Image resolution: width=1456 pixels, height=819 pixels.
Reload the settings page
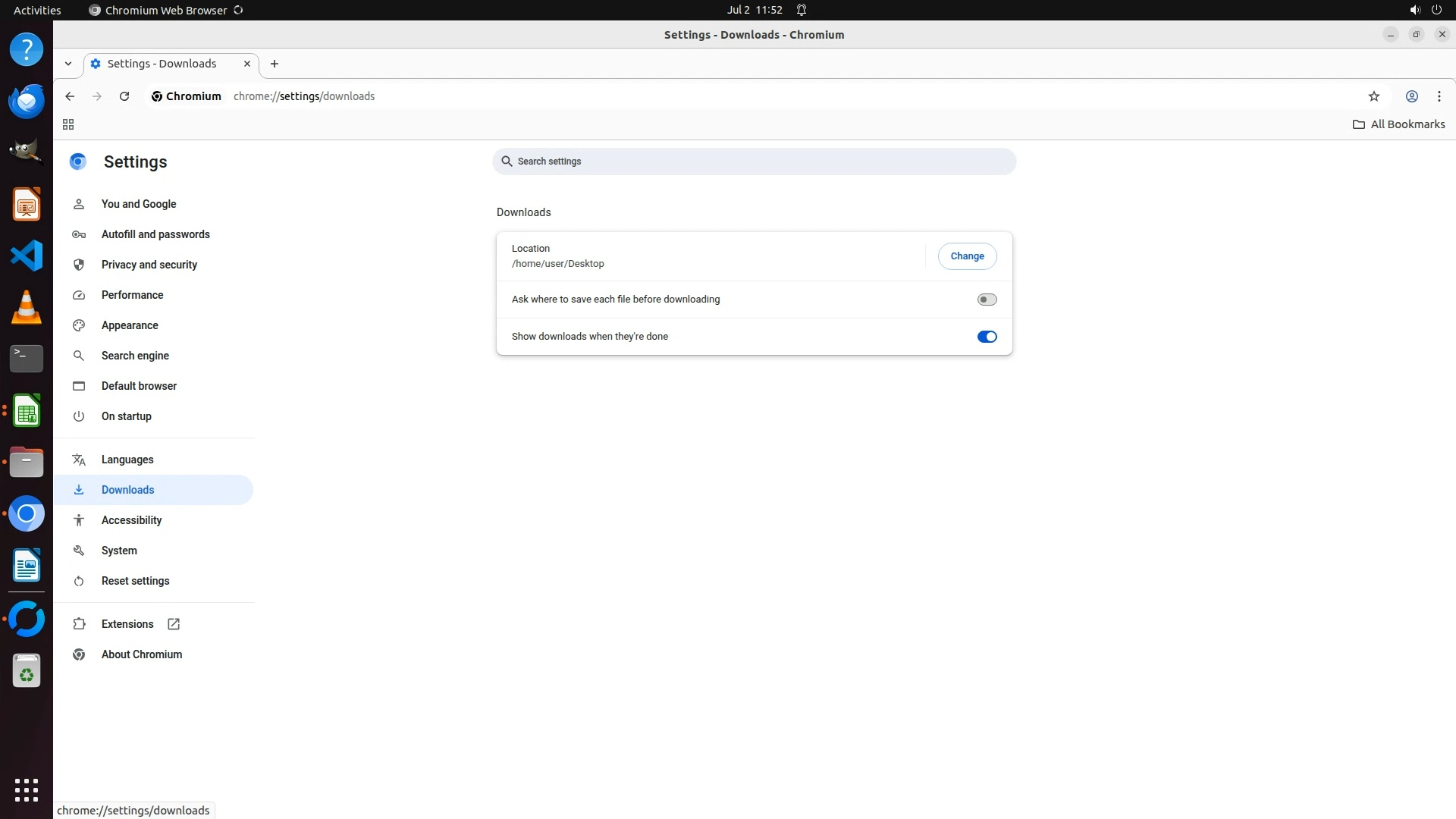(x=124, y=96)
